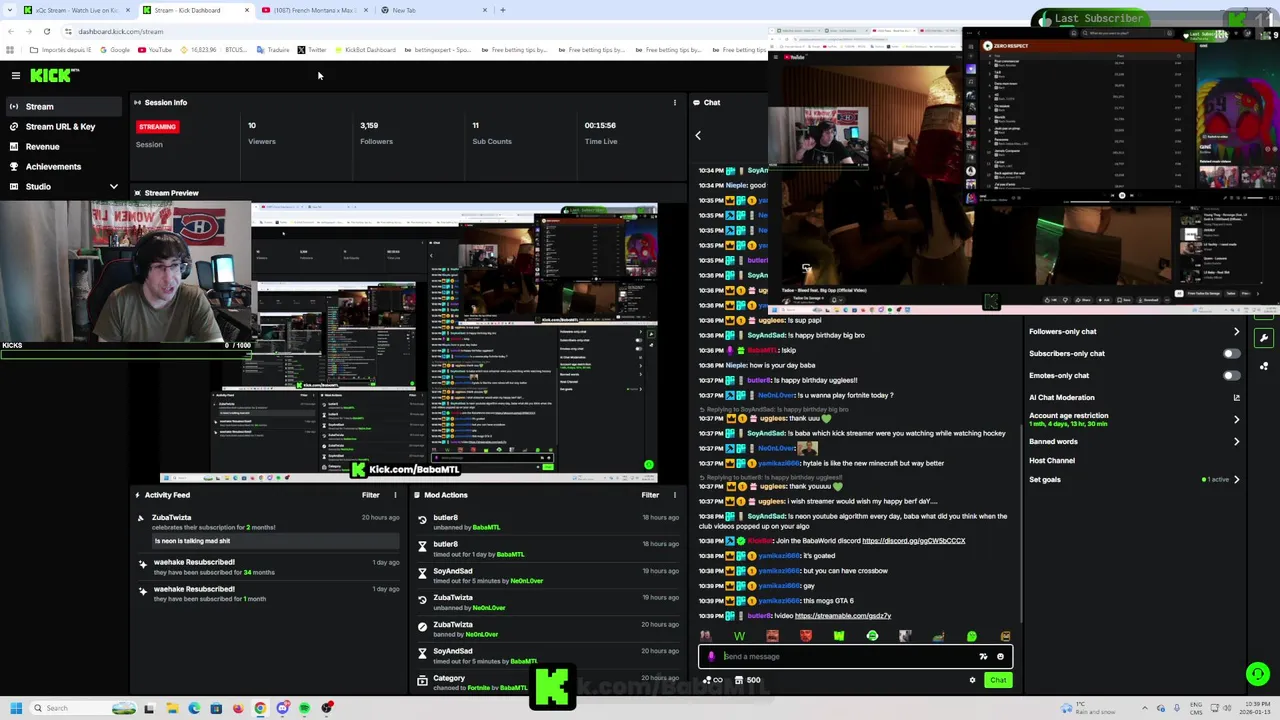Open Achievements page
1280x720 pixels.
pyautogui.click(x=62, y=166)
